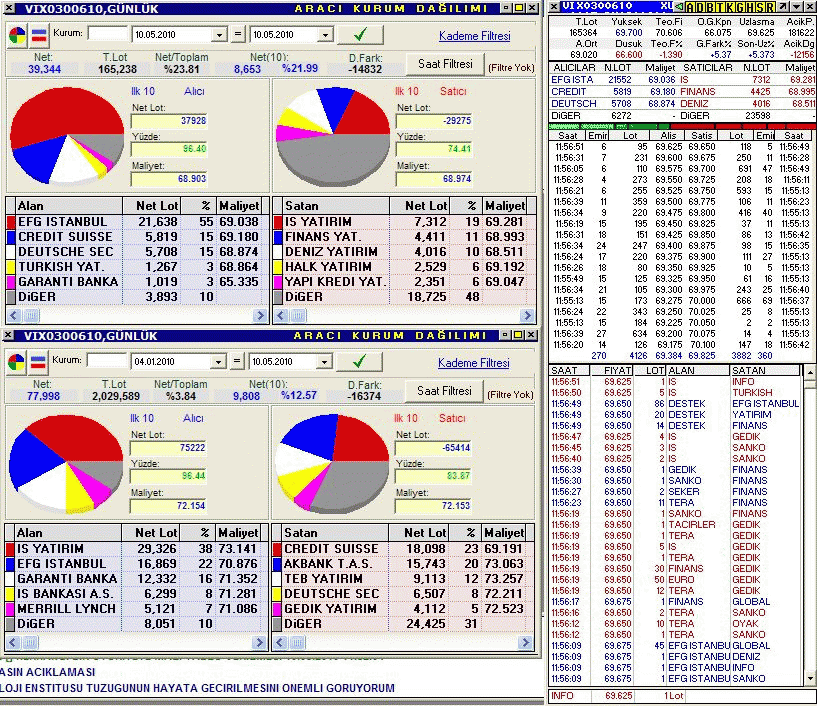Viewport: 817px width, 706px height.
Task: Select the trade row with 86 lots from DESTEK
Action: (x=675, y=404)
